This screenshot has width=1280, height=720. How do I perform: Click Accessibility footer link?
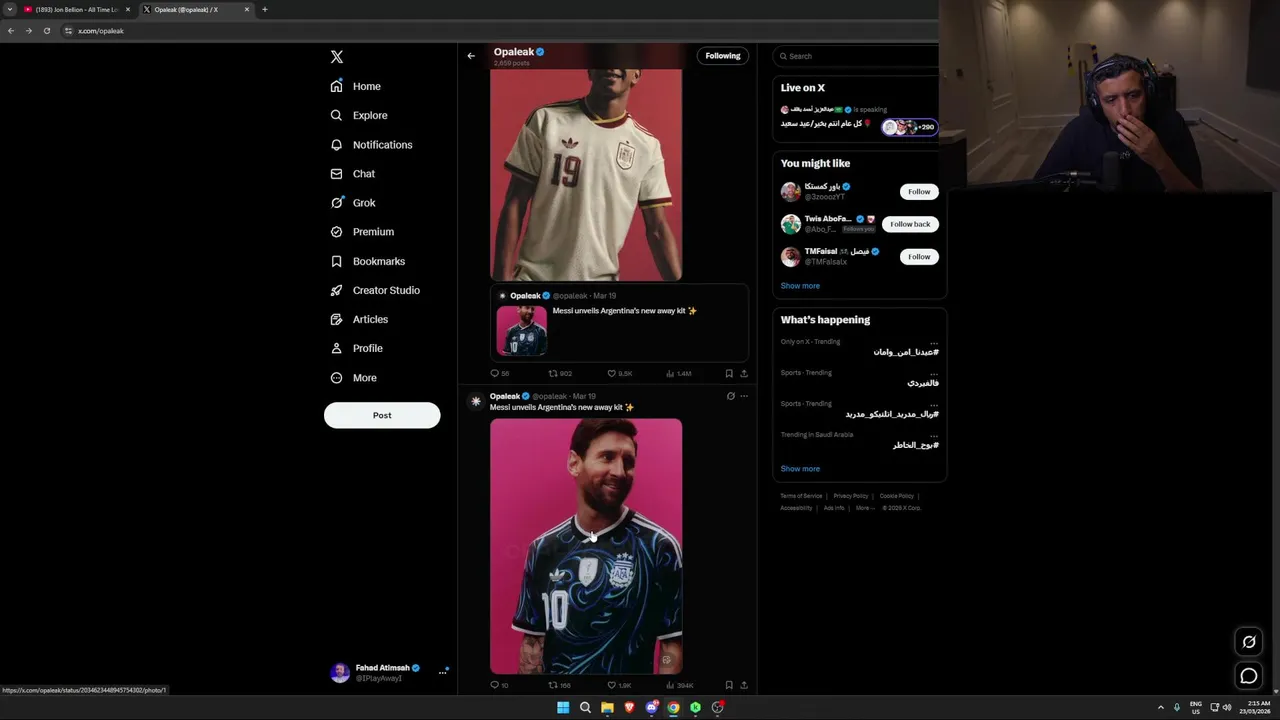click(x=796, y=508)
